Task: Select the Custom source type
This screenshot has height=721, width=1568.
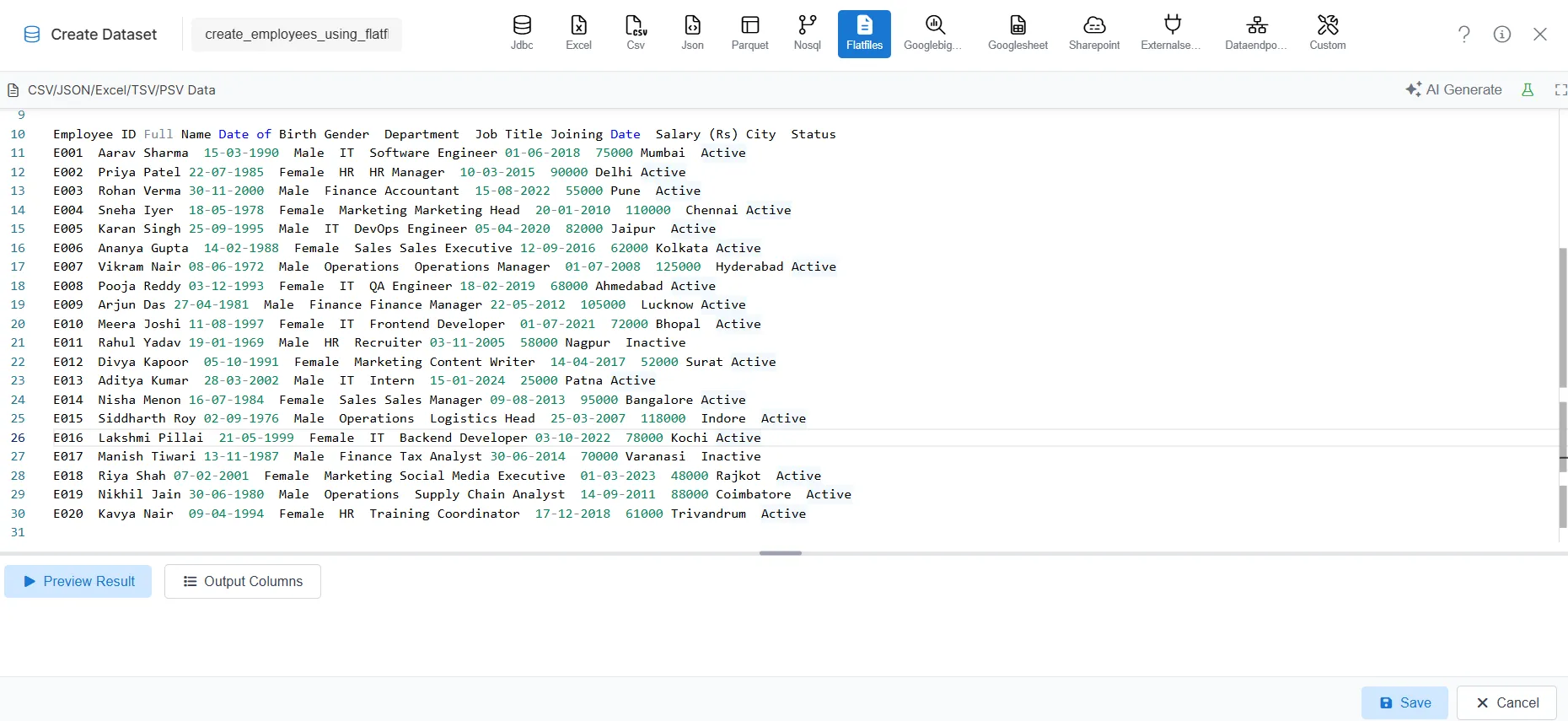Action: pos(1328,34)
